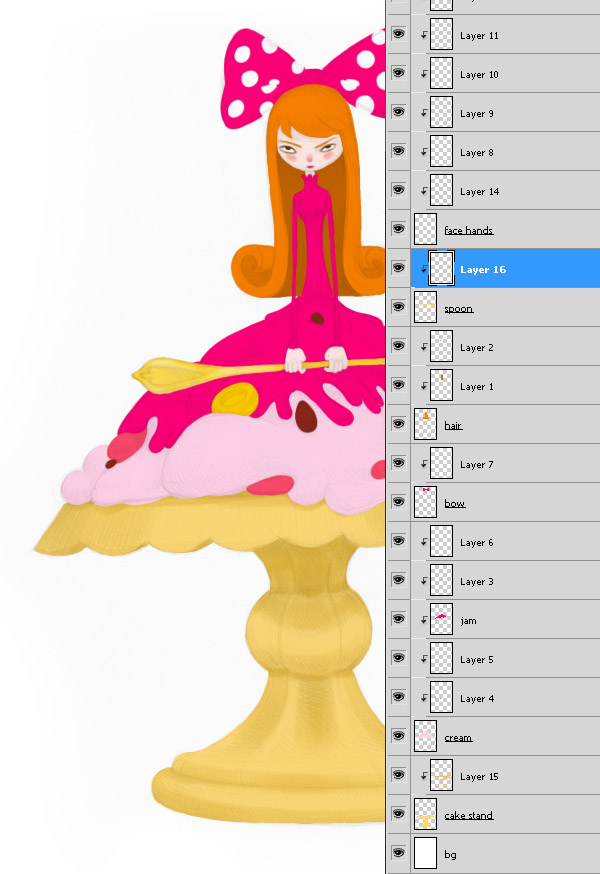
Task: Click the Layer 7 thumbnail
Action: (x=442, y=463)
